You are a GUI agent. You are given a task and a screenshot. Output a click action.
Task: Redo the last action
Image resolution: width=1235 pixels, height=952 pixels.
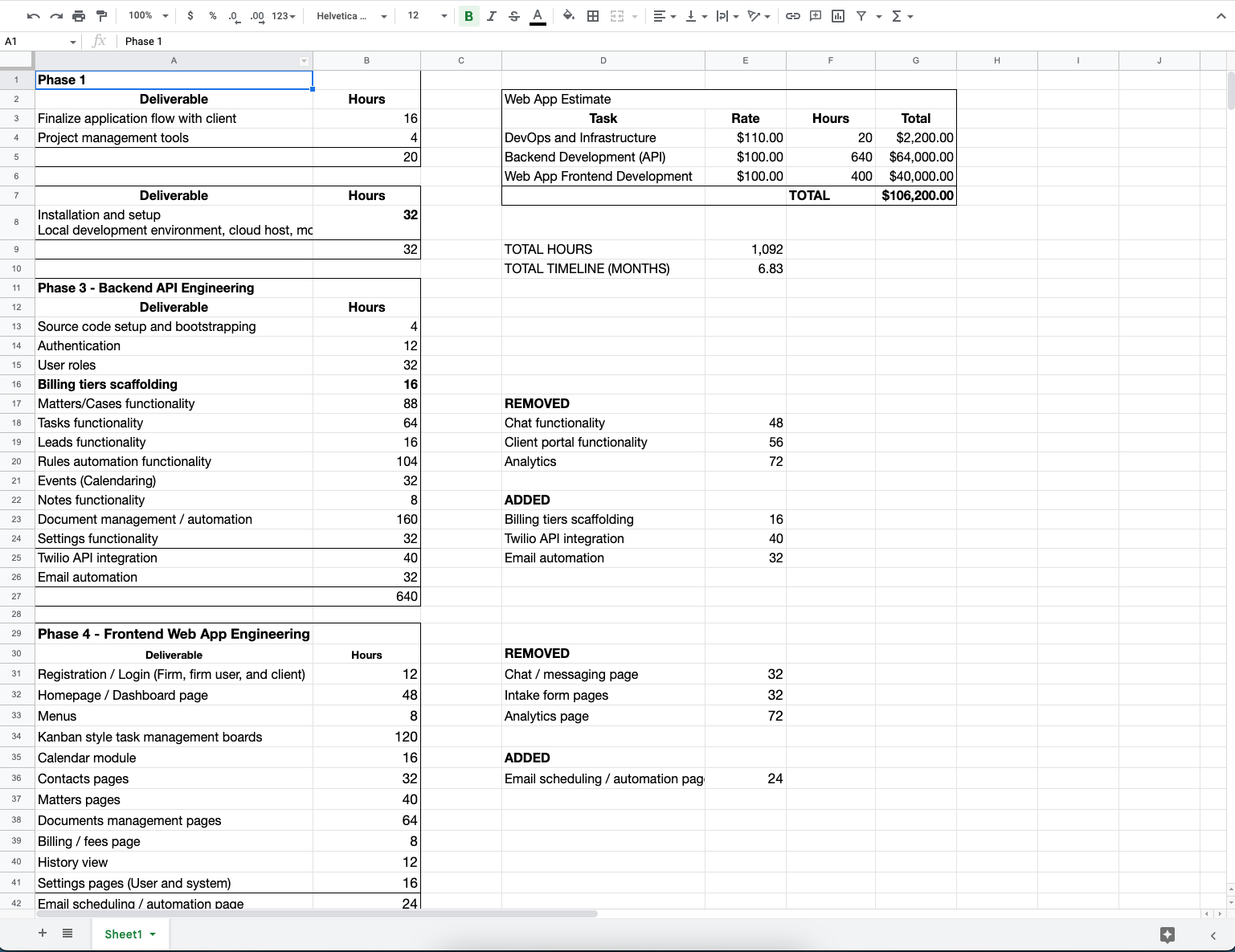tap(55, 16)
